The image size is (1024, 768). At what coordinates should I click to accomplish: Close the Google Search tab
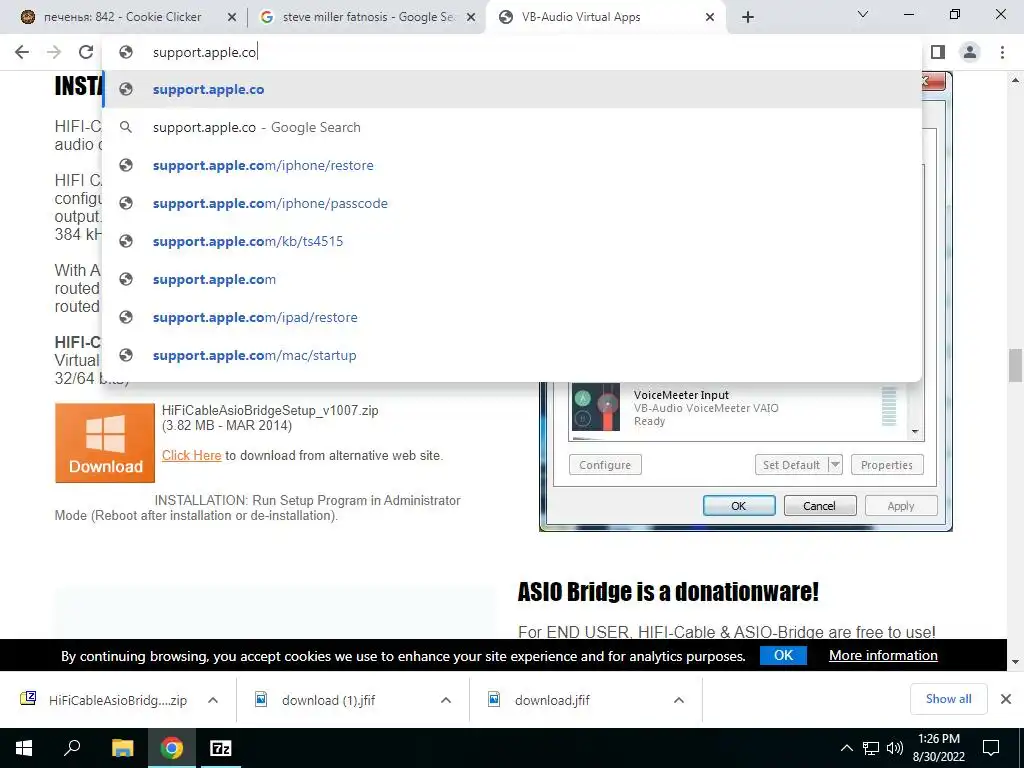tap(471, 18)
